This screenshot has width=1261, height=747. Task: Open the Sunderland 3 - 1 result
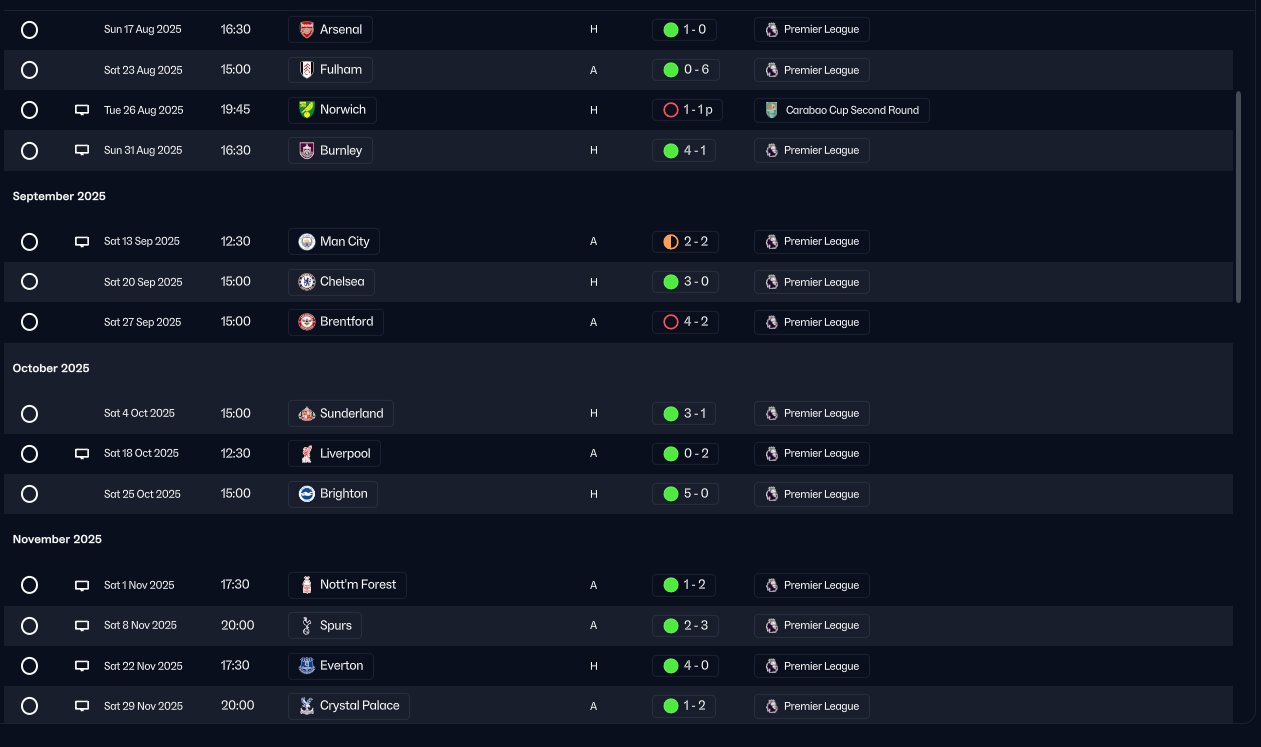(x=685, y=413)
